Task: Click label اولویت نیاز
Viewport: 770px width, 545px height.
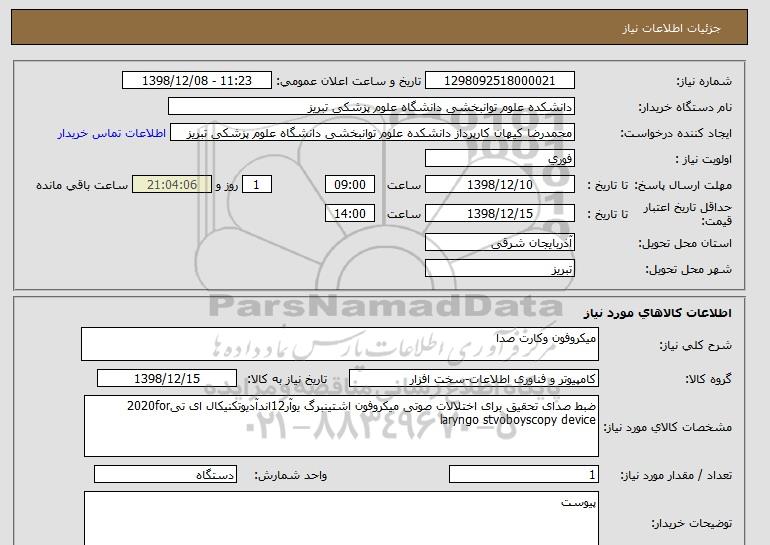Action: click(703, 160)
